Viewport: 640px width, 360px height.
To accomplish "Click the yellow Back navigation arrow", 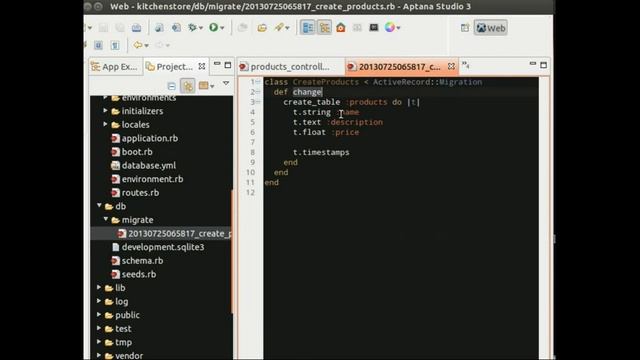I will 138,45.
